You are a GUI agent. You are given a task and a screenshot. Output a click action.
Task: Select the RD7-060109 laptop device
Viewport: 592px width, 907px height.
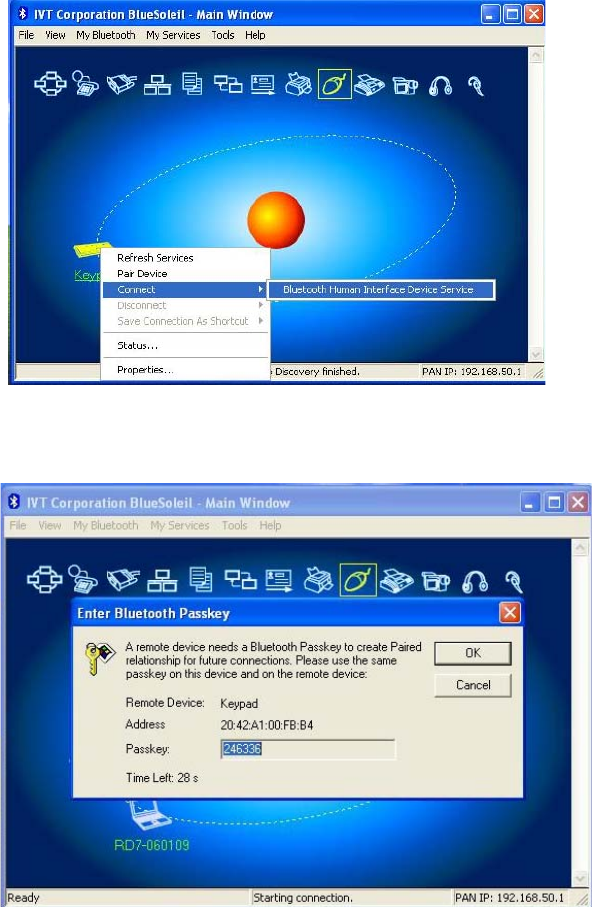[151, 827]
